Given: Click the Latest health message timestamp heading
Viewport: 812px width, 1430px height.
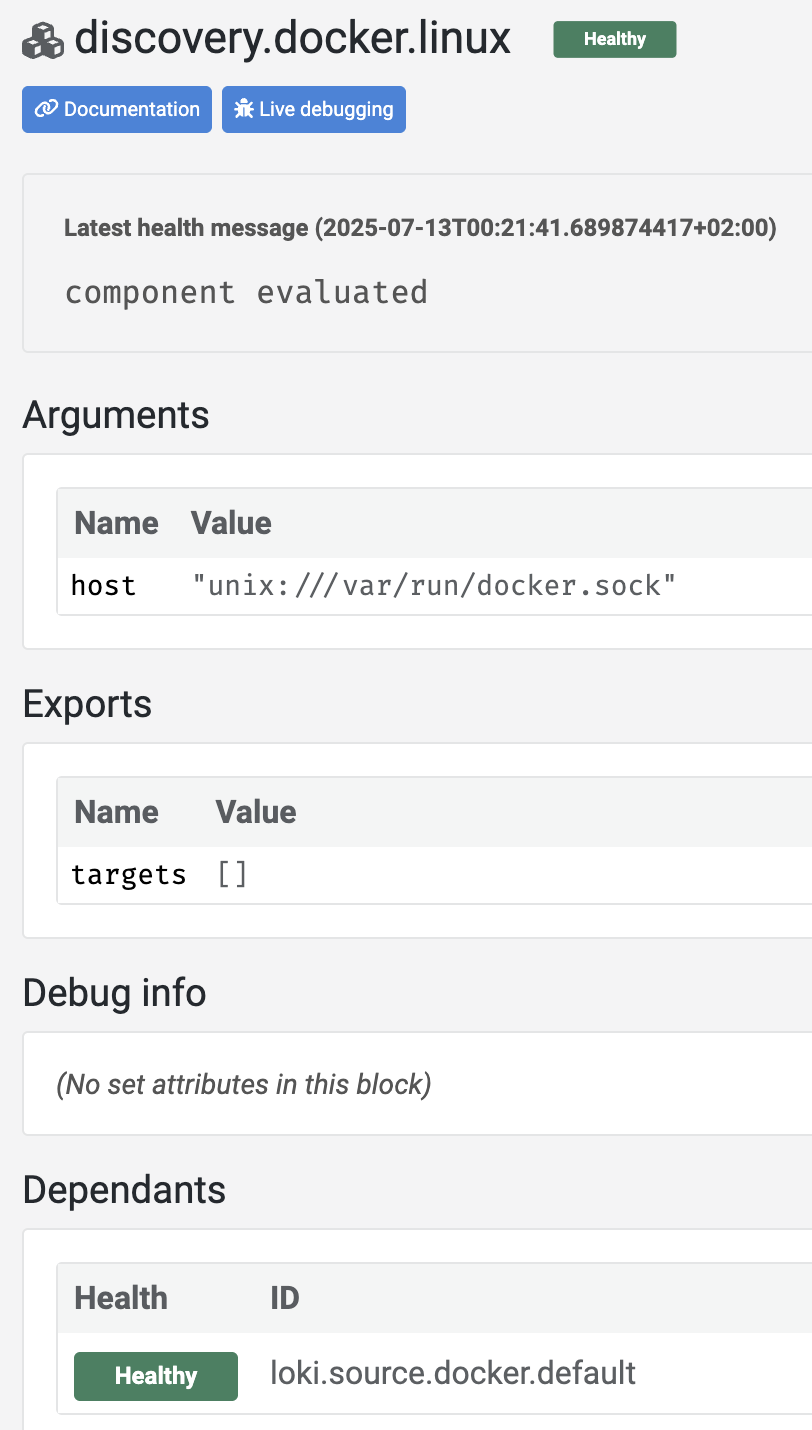Looking at the screenshot, I should coord(420,228).
